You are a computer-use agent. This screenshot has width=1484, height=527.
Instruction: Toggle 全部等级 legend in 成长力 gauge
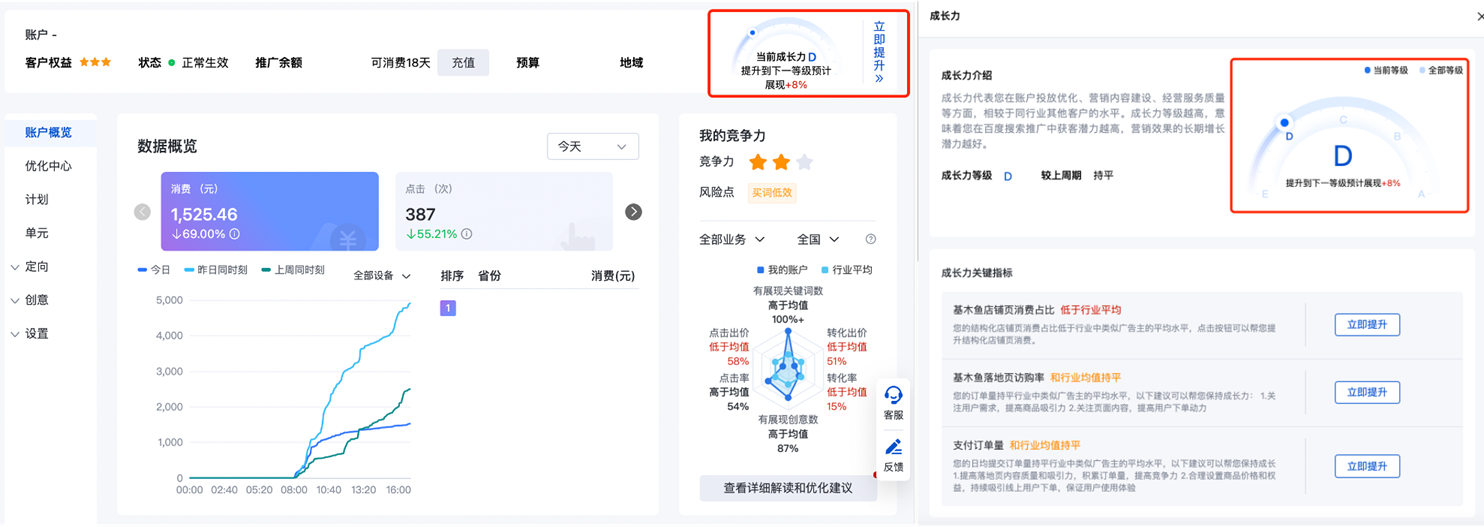click(x=1441, y=70)
